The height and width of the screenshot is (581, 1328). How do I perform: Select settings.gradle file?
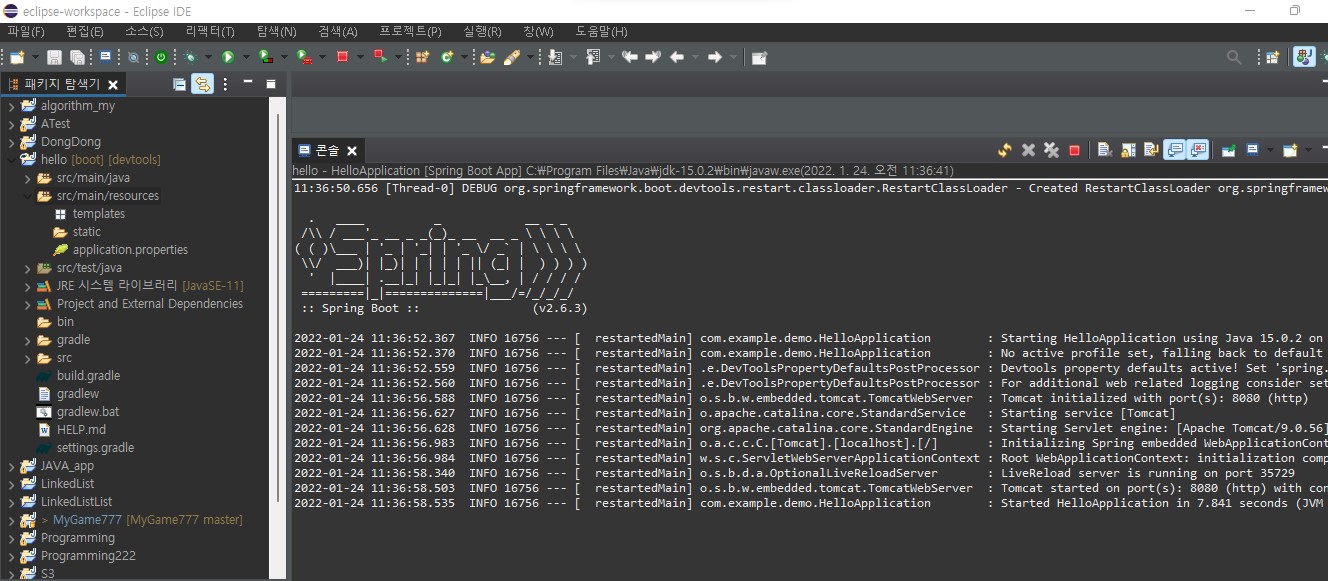(95, 448)
